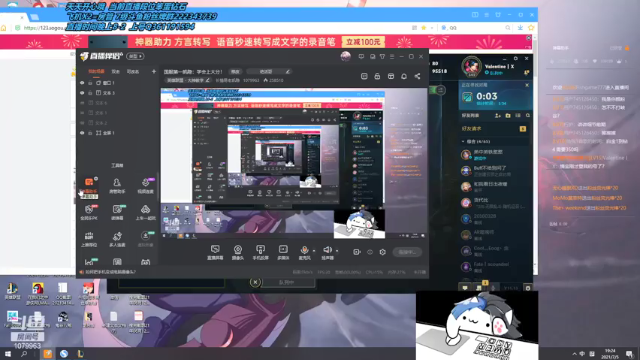Switch to the second scene tab
640x360 pixels.
116,71
